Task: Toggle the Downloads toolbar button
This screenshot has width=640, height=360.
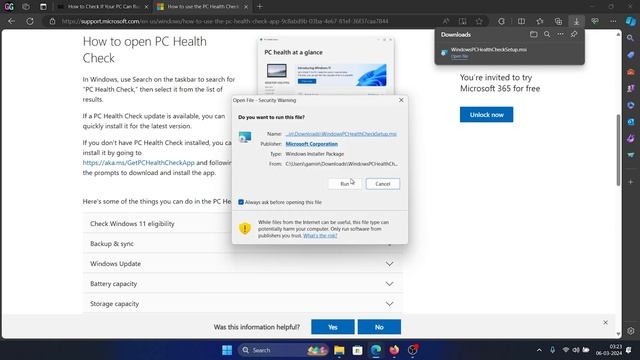Action: tap(576, 21)
